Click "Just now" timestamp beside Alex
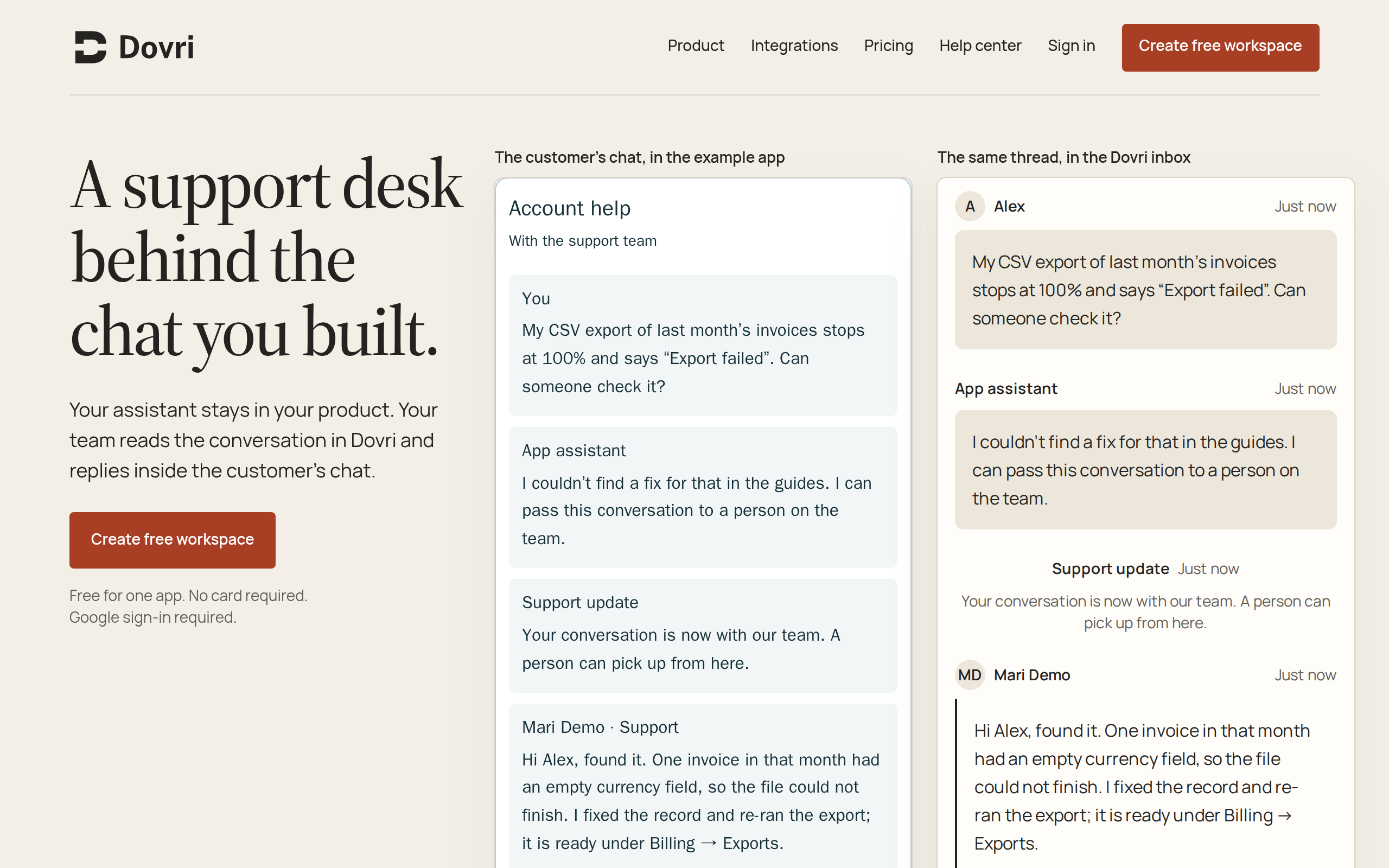1389x868 pixels. 1305,207
